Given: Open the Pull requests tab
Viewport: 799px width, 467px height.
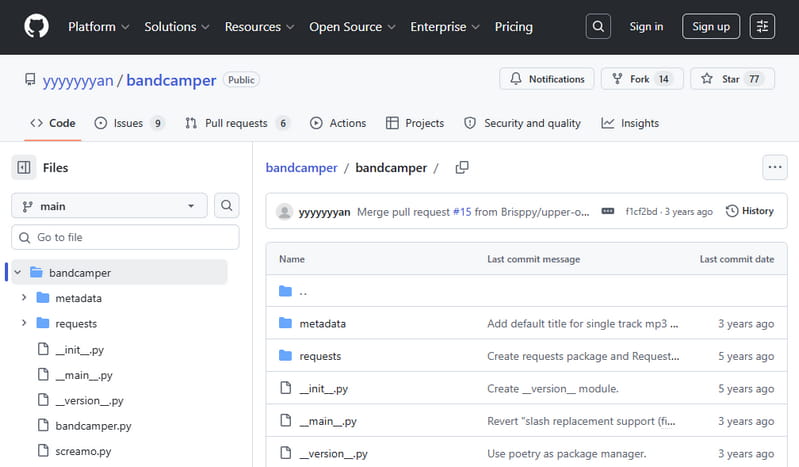Looking at the screenshot, I should coord(237,123).
